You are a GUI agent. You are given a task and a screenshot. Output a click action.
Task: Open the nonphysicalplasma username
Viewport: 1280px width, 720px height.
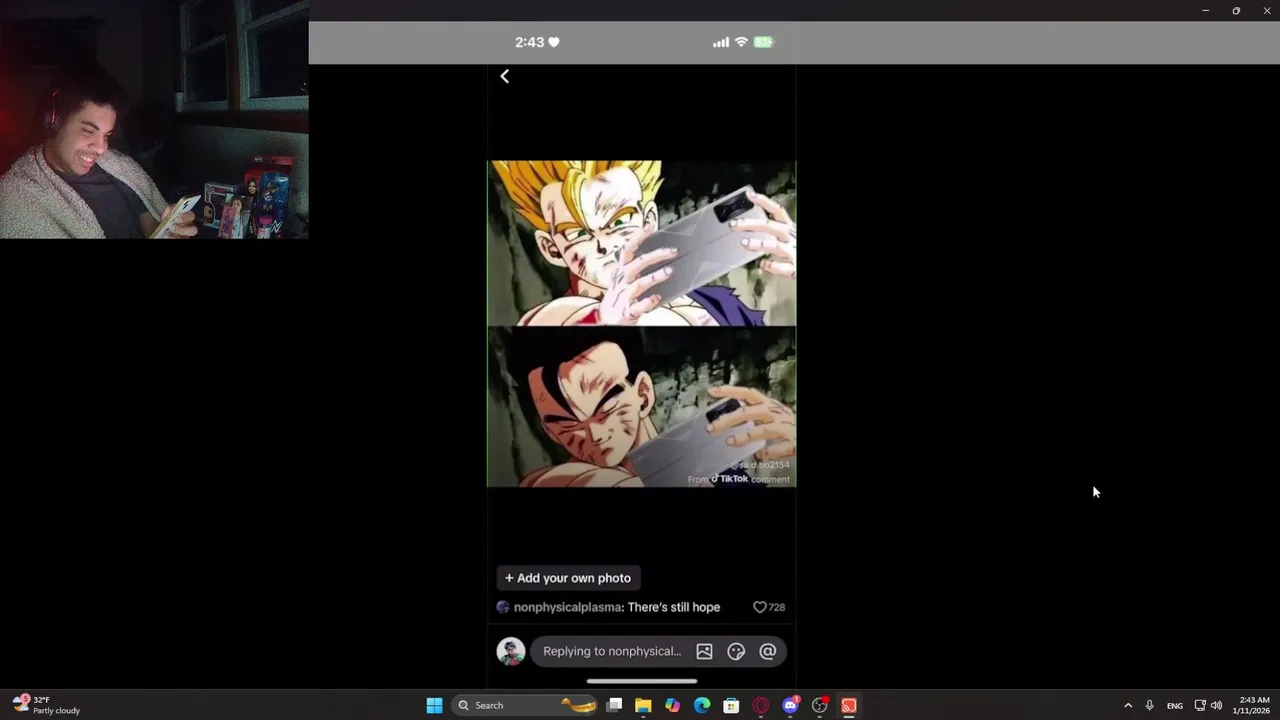(568, 607)
